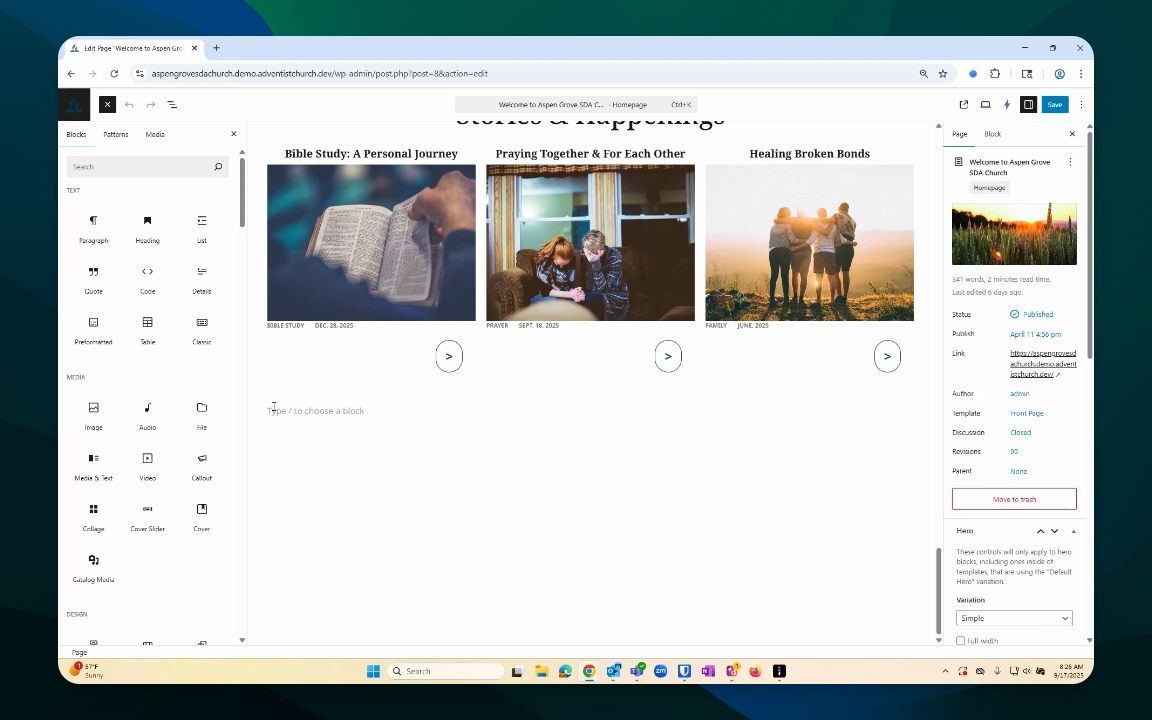
Task: Toggle the Full-width checkbox
Action: click(x=961, y=641)
